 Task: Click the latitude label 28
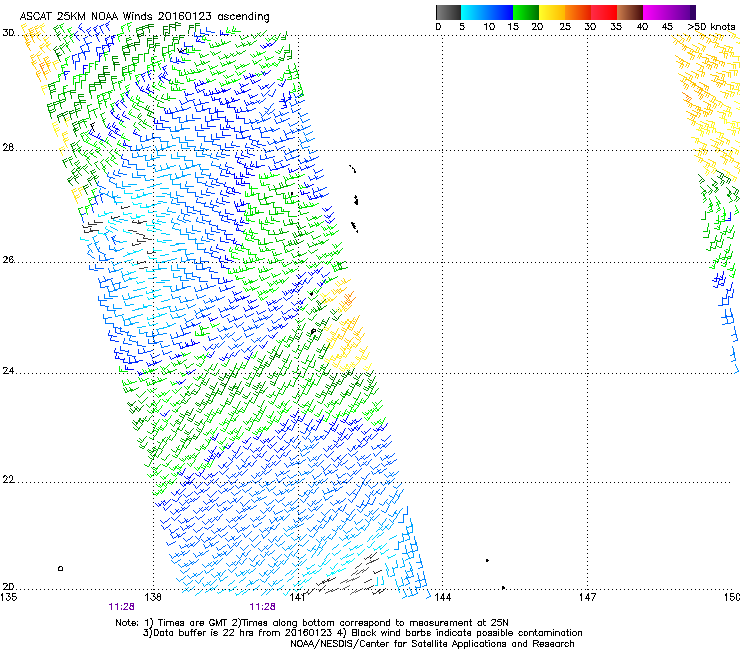(x=8, y=147)
